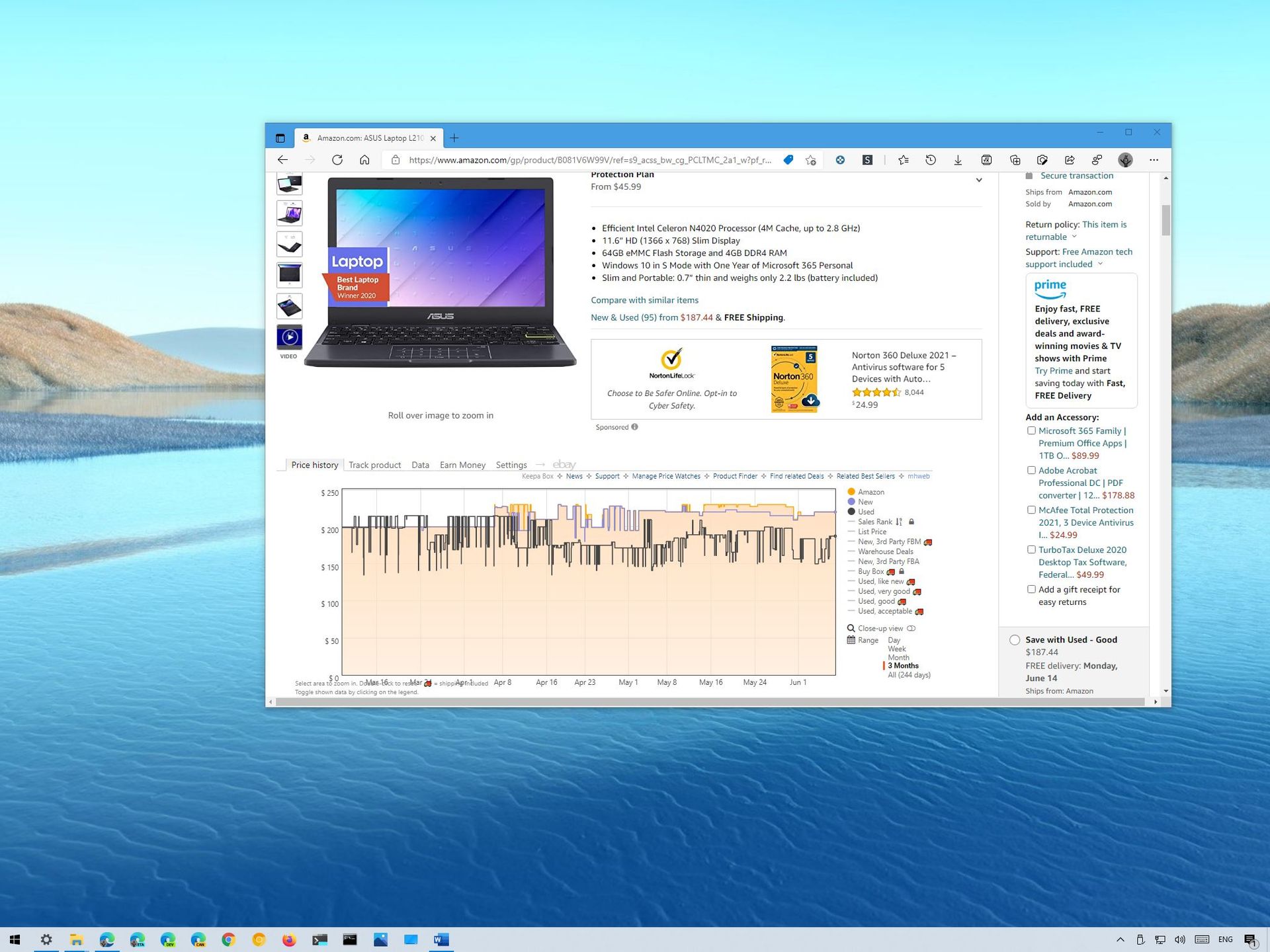Check the McAfee Total Protection accessory checkbox

[x=1031, y=510]
